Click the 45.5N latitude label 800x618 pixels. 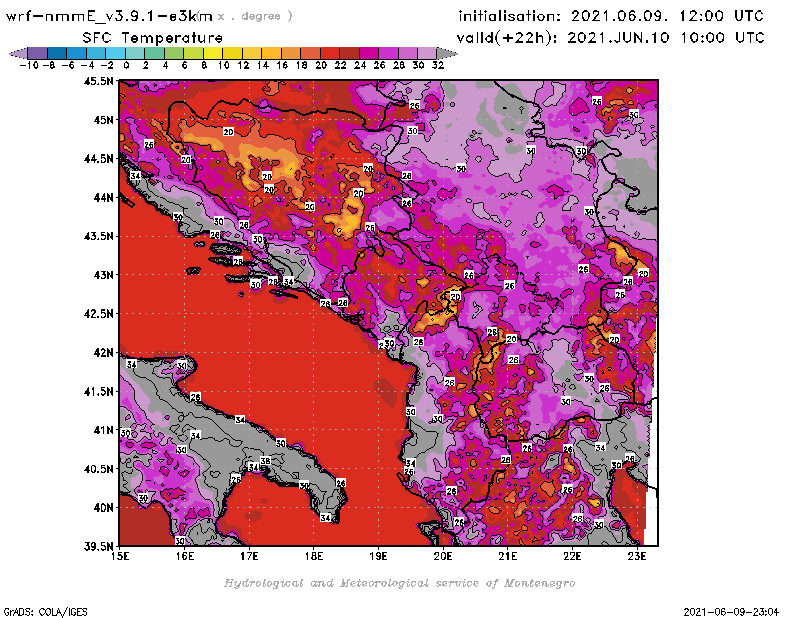(x=98, y=81)
